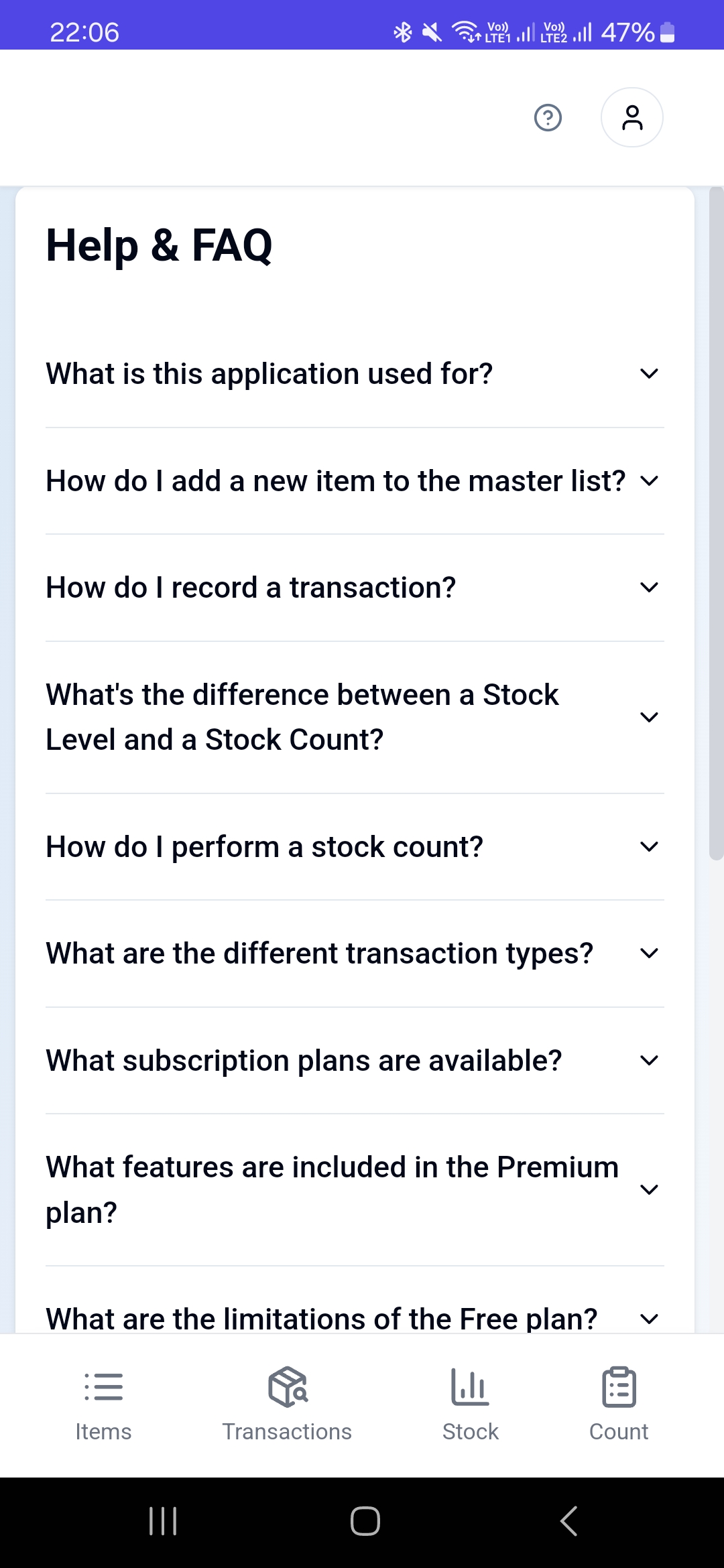Expand the Premium plan features question
Viewport: 724px width, 1568px height.
tap(355, 1189)
